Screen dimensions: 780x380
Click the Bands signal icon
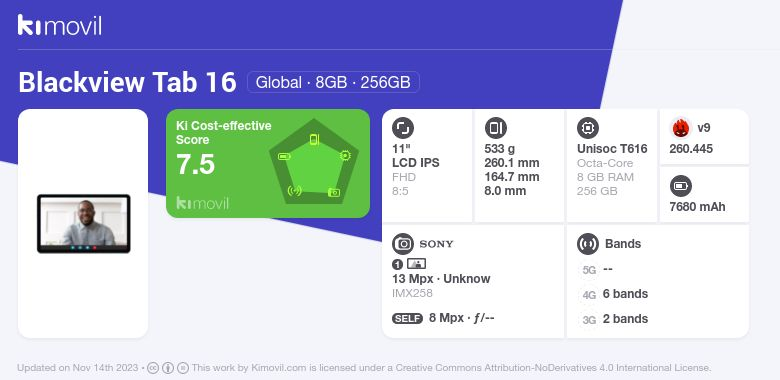pos(588,244)
